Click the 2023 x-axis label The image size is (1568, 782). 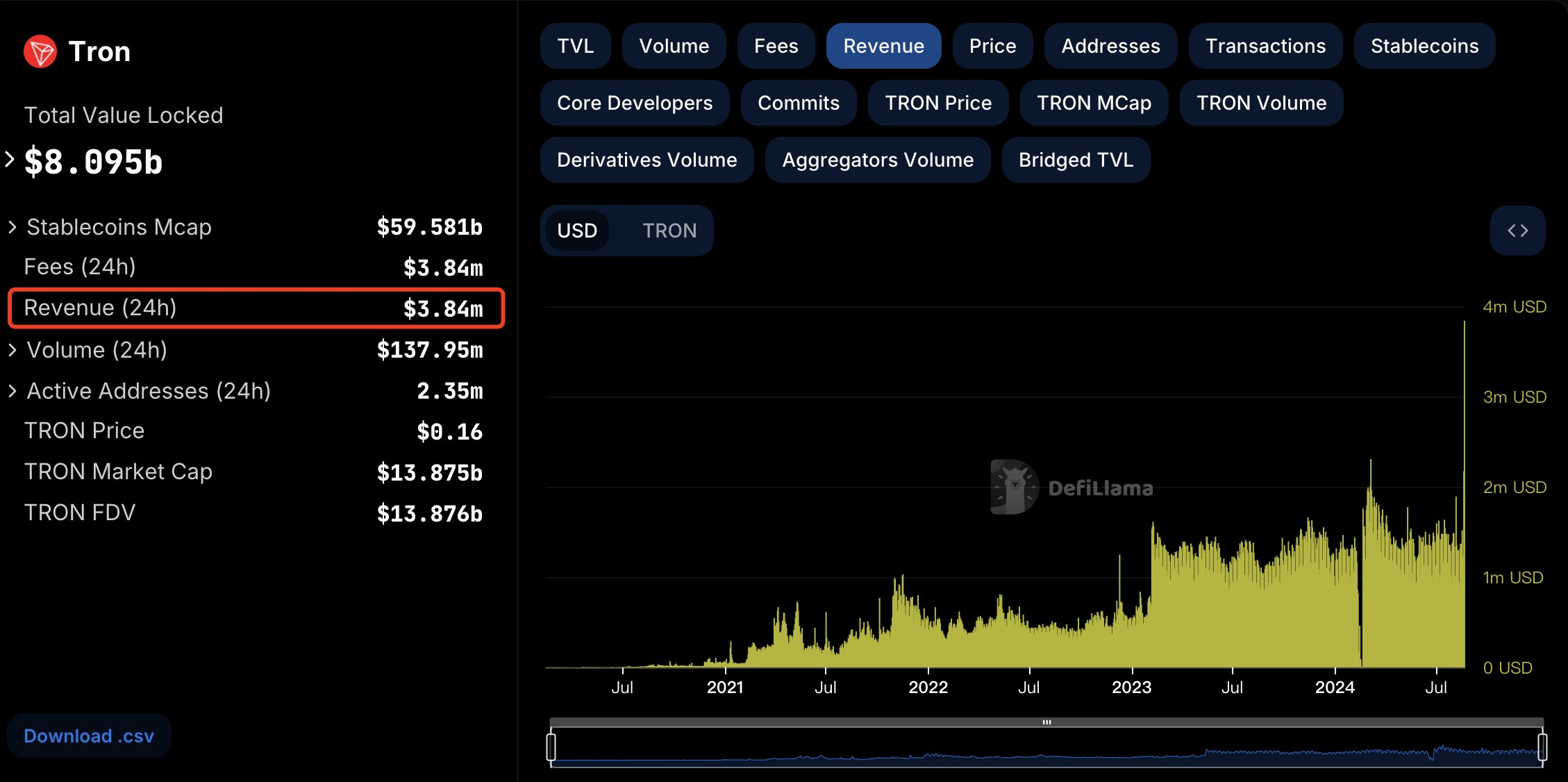pyautogui.click(x=1131, y=688)
